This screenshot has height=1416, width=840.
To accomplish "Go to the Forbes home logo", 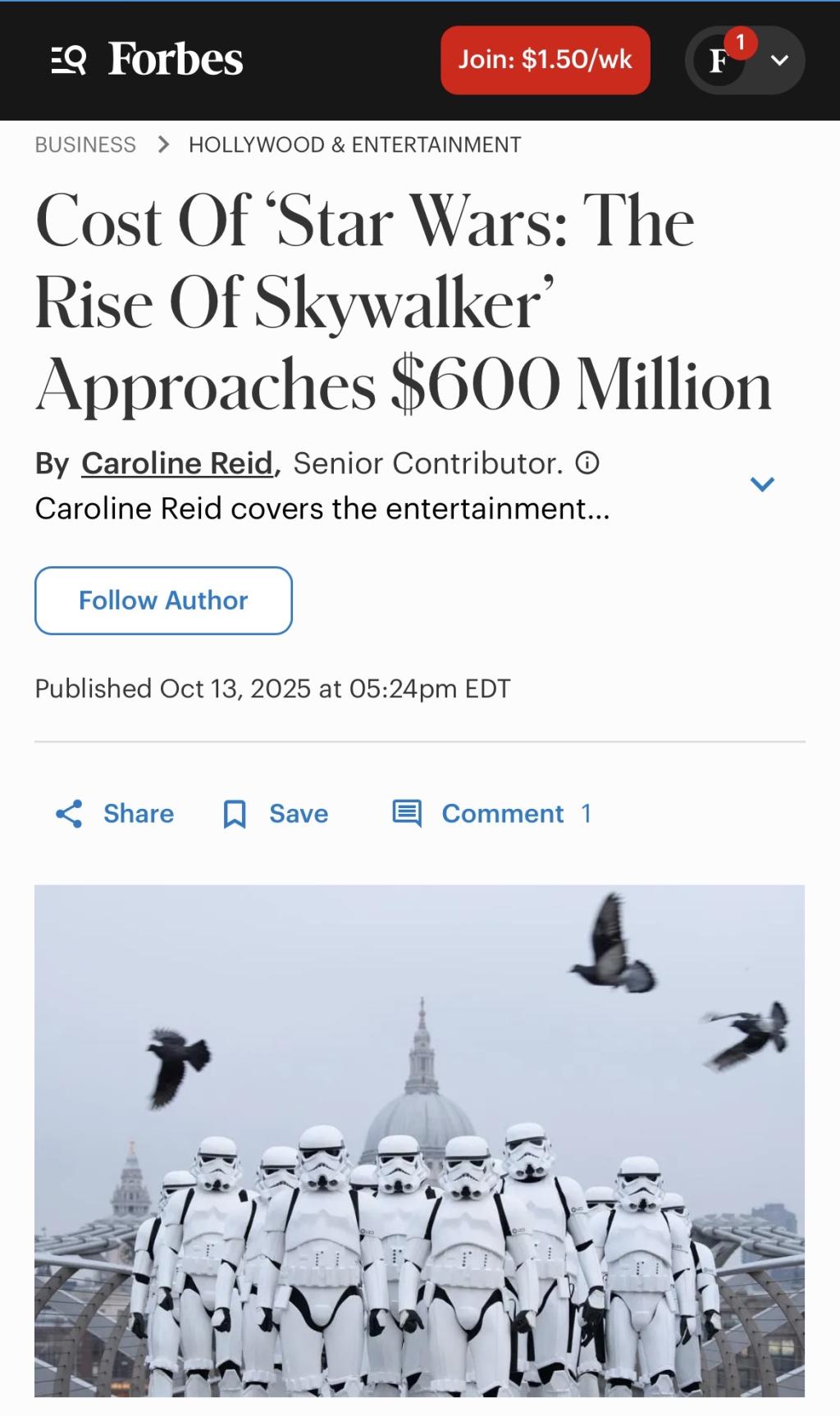I will [176, 60].
